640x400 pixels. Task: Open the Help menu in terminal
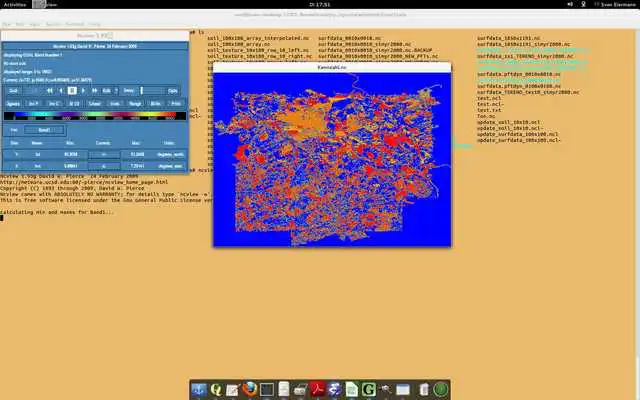[x=94, y=24]
